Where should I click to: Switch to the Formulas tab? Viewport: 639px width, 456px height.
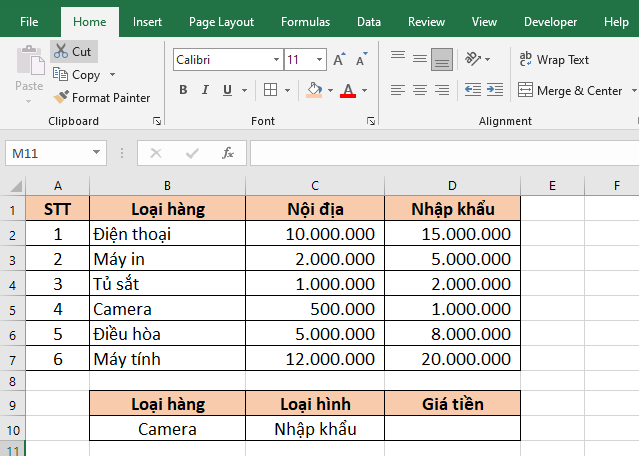coord(305,21)
